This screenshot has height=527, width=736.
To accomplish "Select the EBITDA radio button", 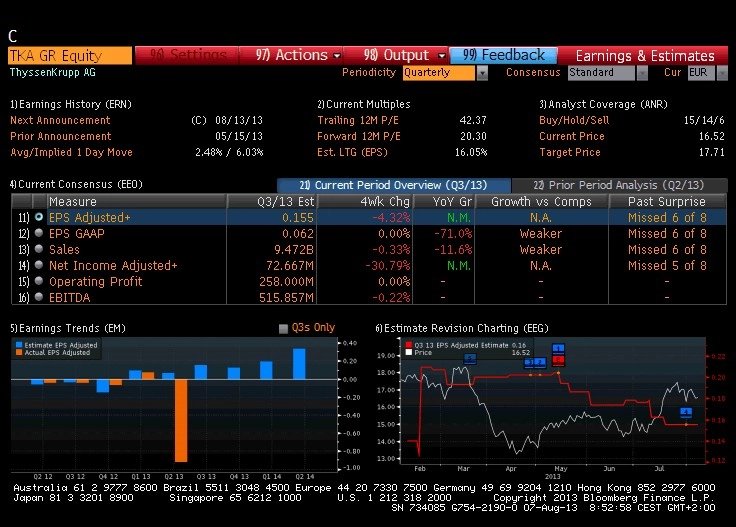I will click(39, 297).
